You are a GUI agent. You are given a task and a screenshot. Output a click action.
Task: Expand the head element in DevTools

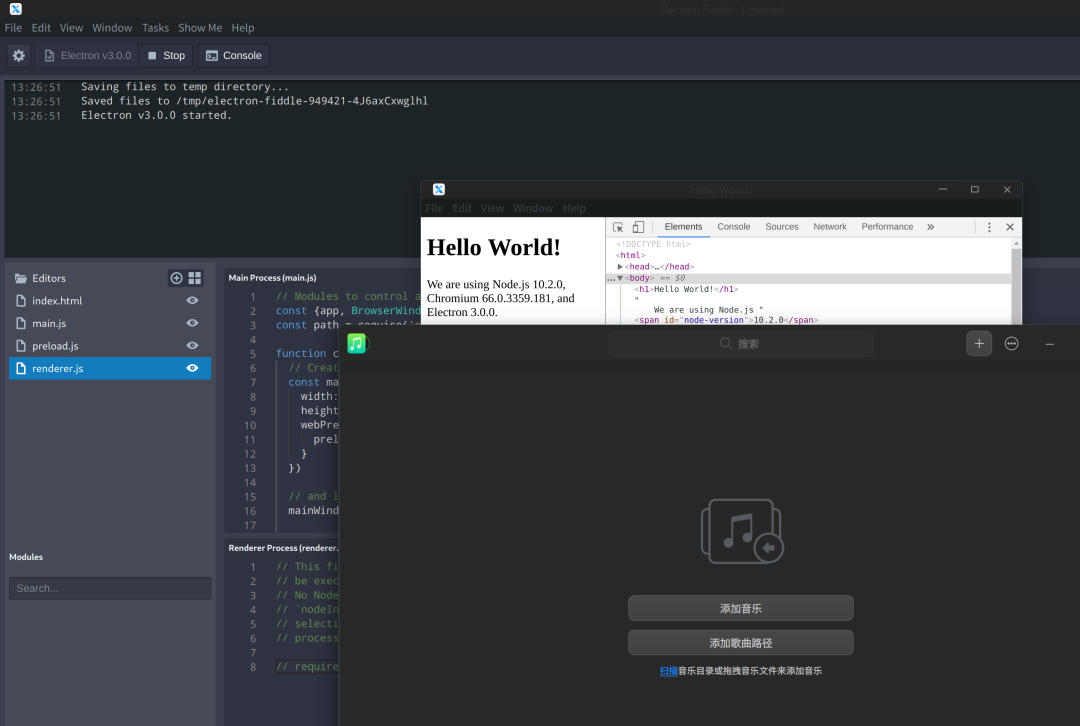click(621, 267)
